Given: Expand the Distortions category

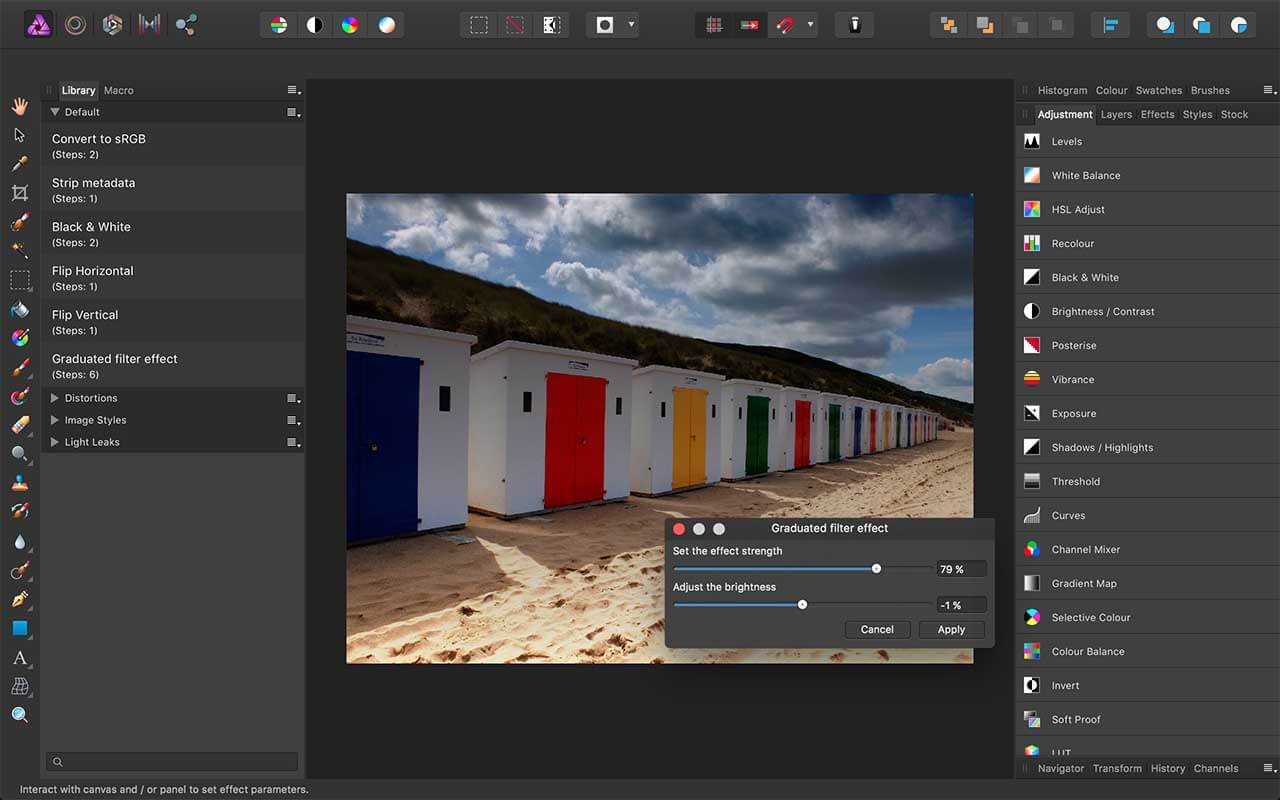Looking at the screenshot, I should [55, 398].
